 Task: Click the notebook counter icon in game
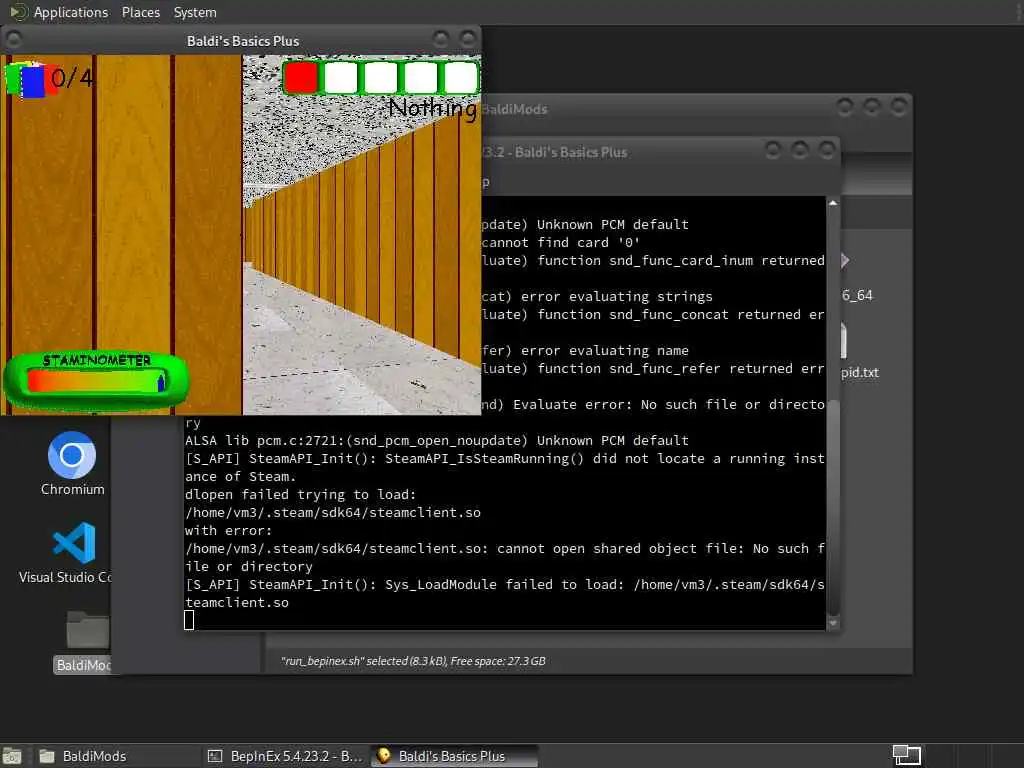click(29, 80)
